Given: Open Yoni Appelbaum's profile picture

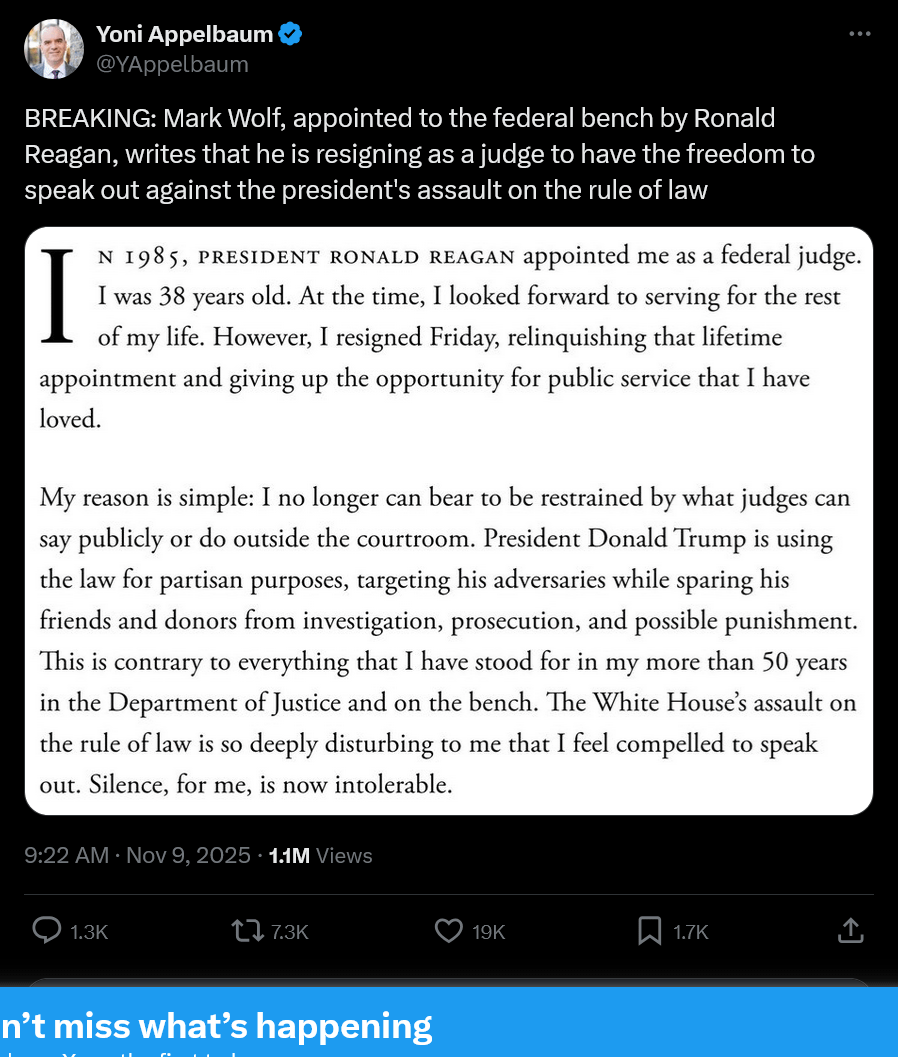Looking at the screenshot, I should click(x=54, y=49).
